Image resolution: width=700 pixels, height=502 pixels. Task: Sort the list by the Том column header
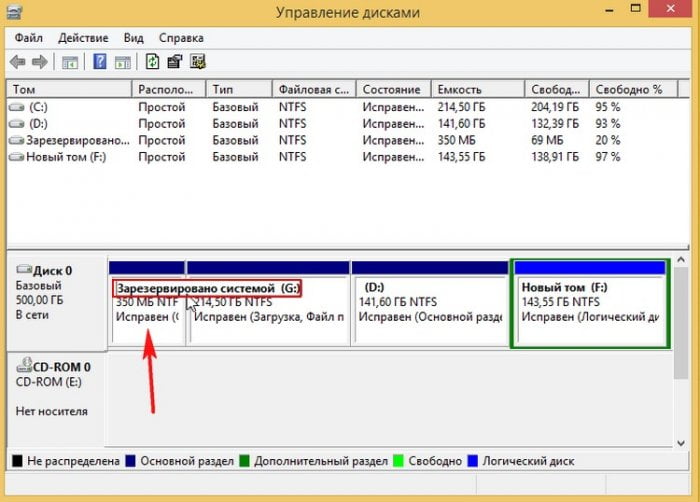click(69, 89)
